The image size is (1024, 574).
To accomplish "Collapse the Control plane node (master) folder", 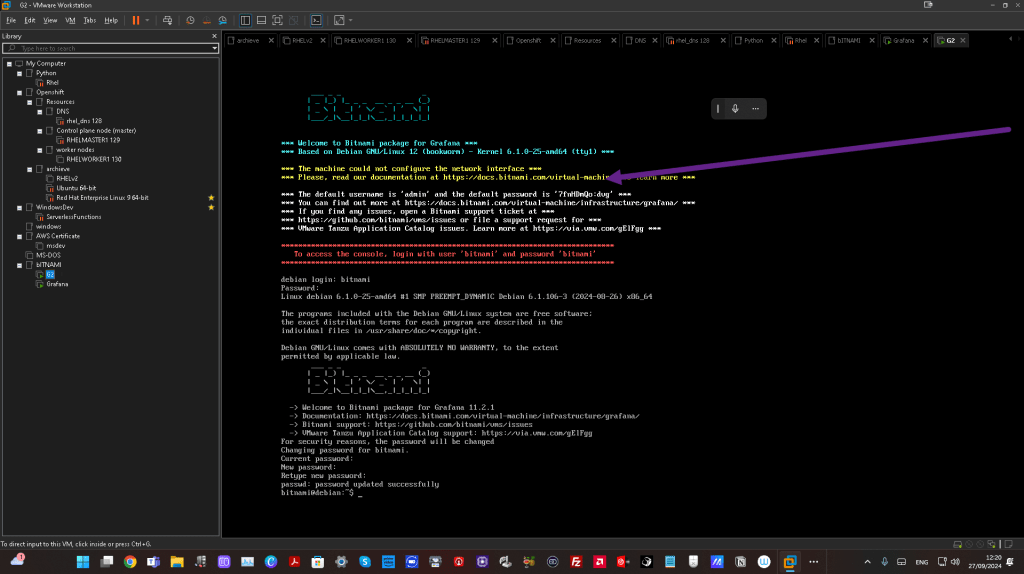I will pos(40,131).
